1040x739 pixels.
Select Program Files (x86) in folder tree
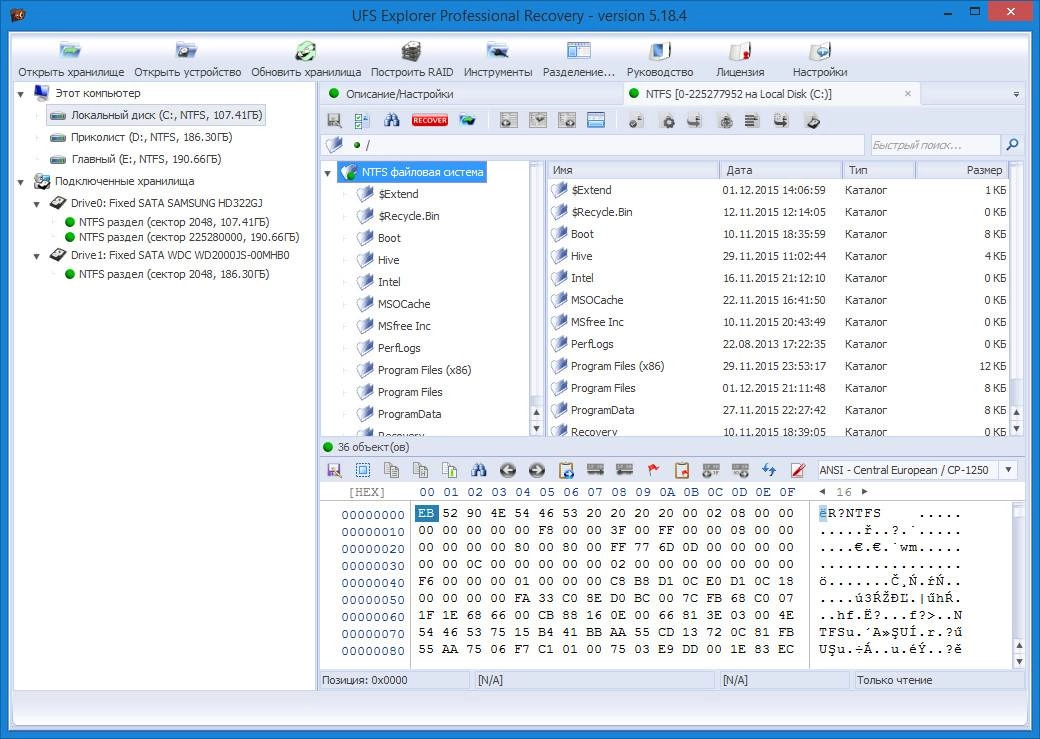(x=415, y=370)
